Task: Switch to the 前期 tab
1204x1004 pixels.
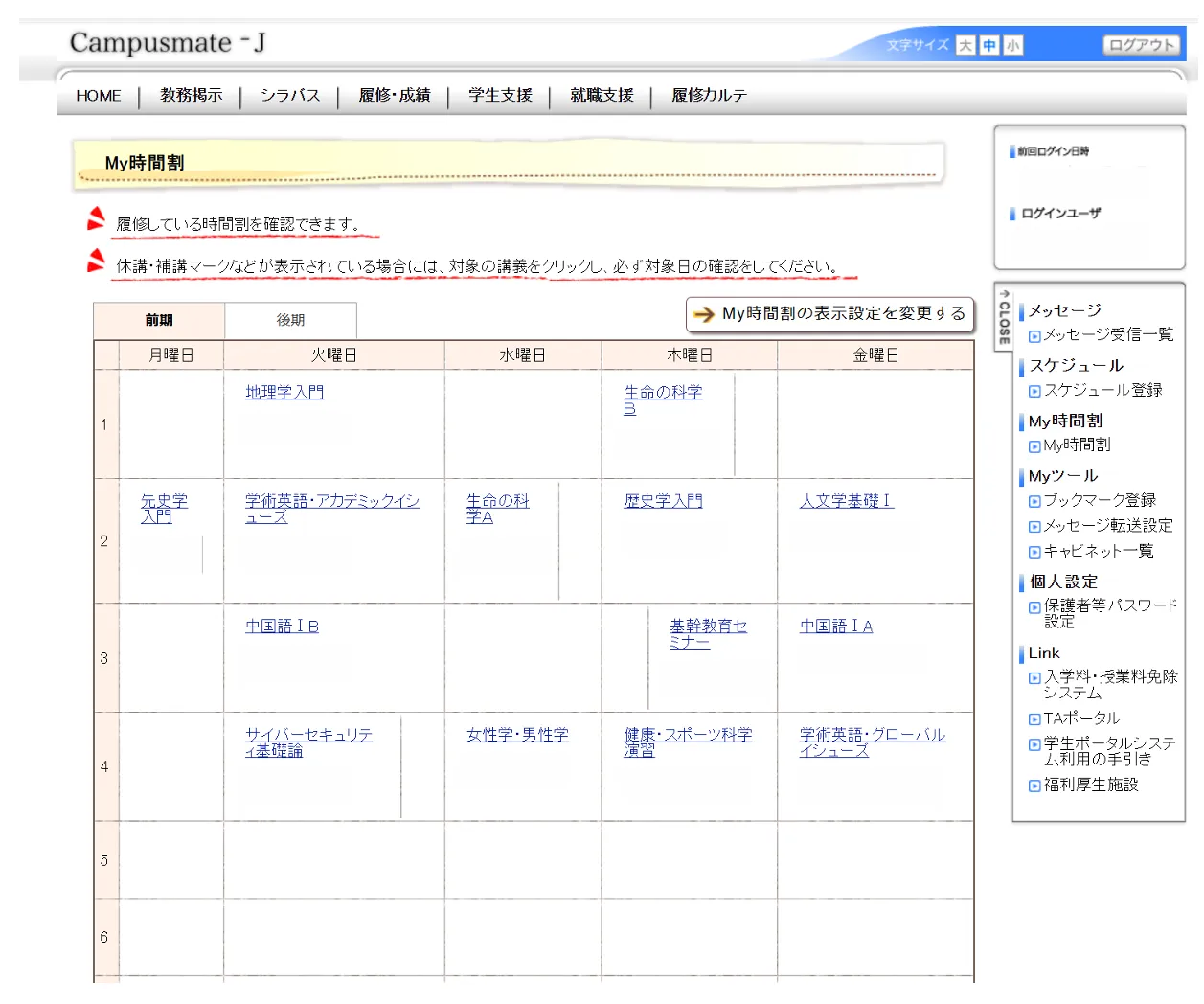Action: (x=159, y=320)
